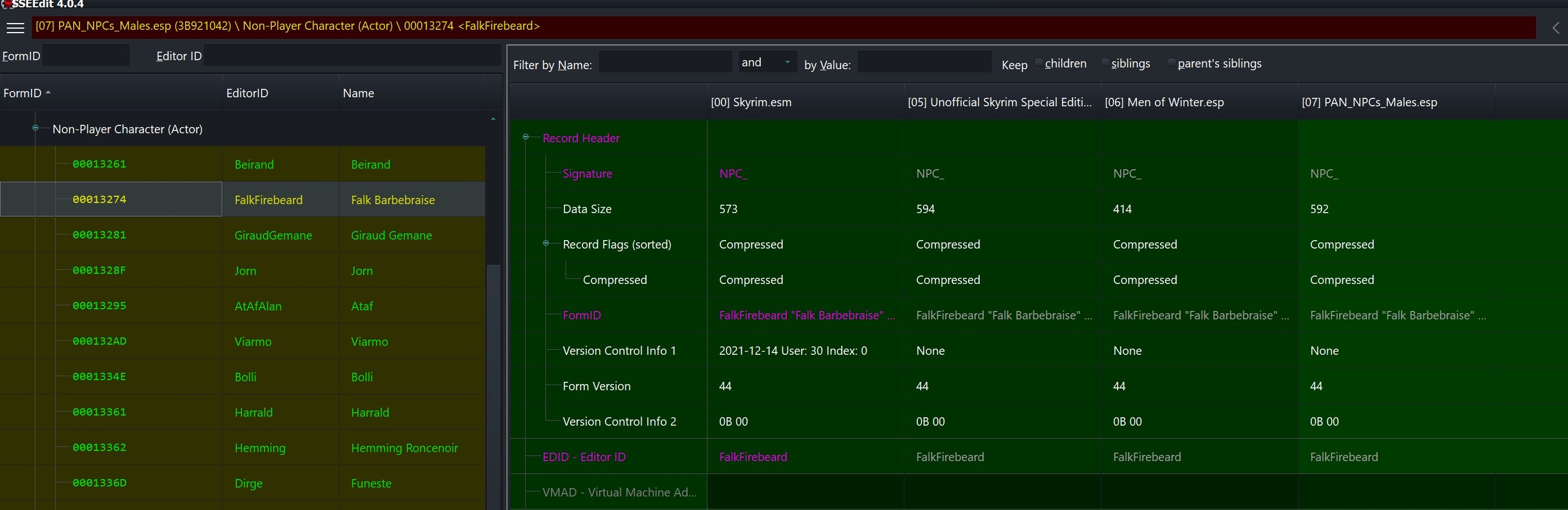This screenshot has height=510, width=1568.
Task: Select the VMAD - Virtual Machine Adapter row
Action: click(x=619, y=493)
